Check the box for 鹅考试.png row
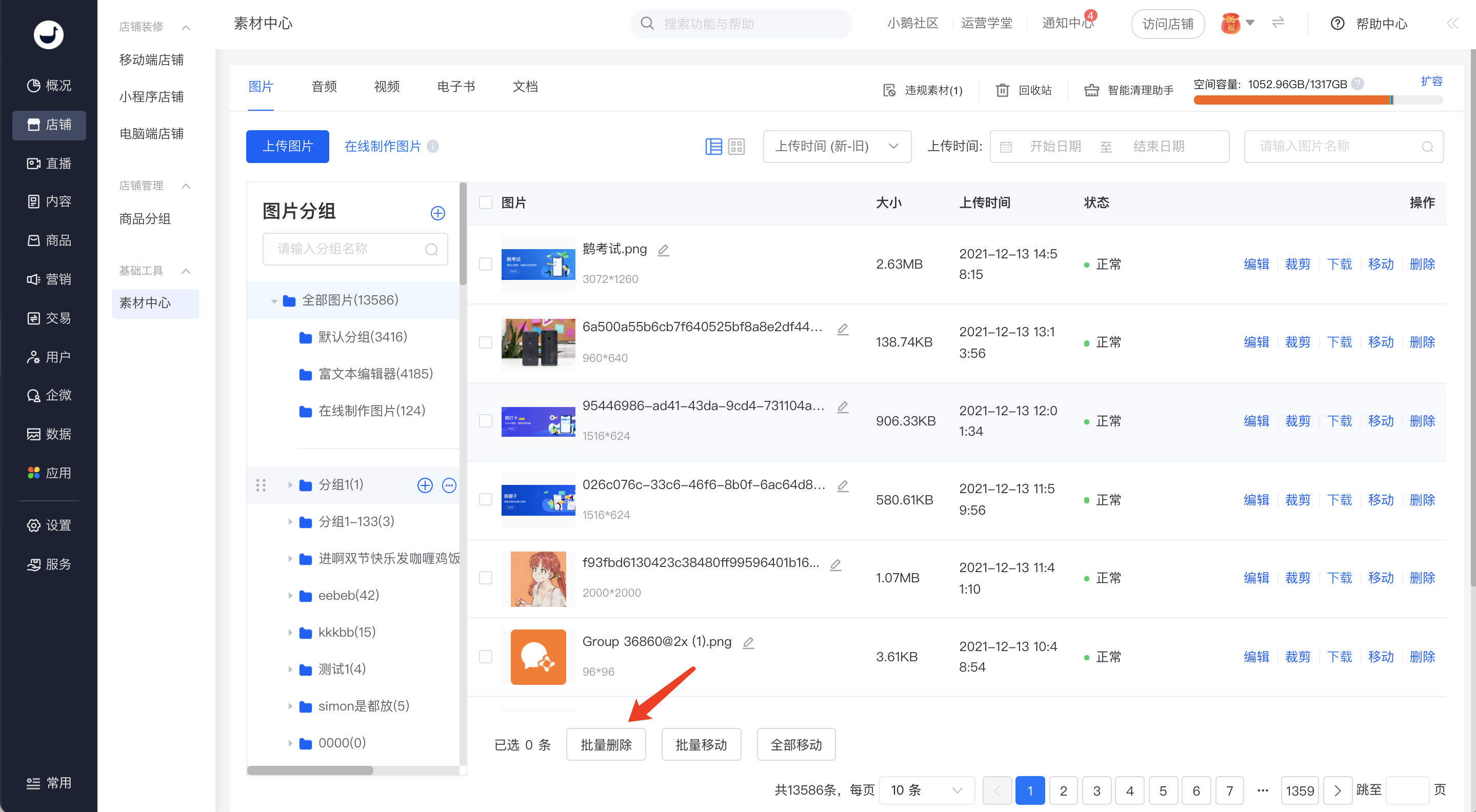 (x=485, y=264)
